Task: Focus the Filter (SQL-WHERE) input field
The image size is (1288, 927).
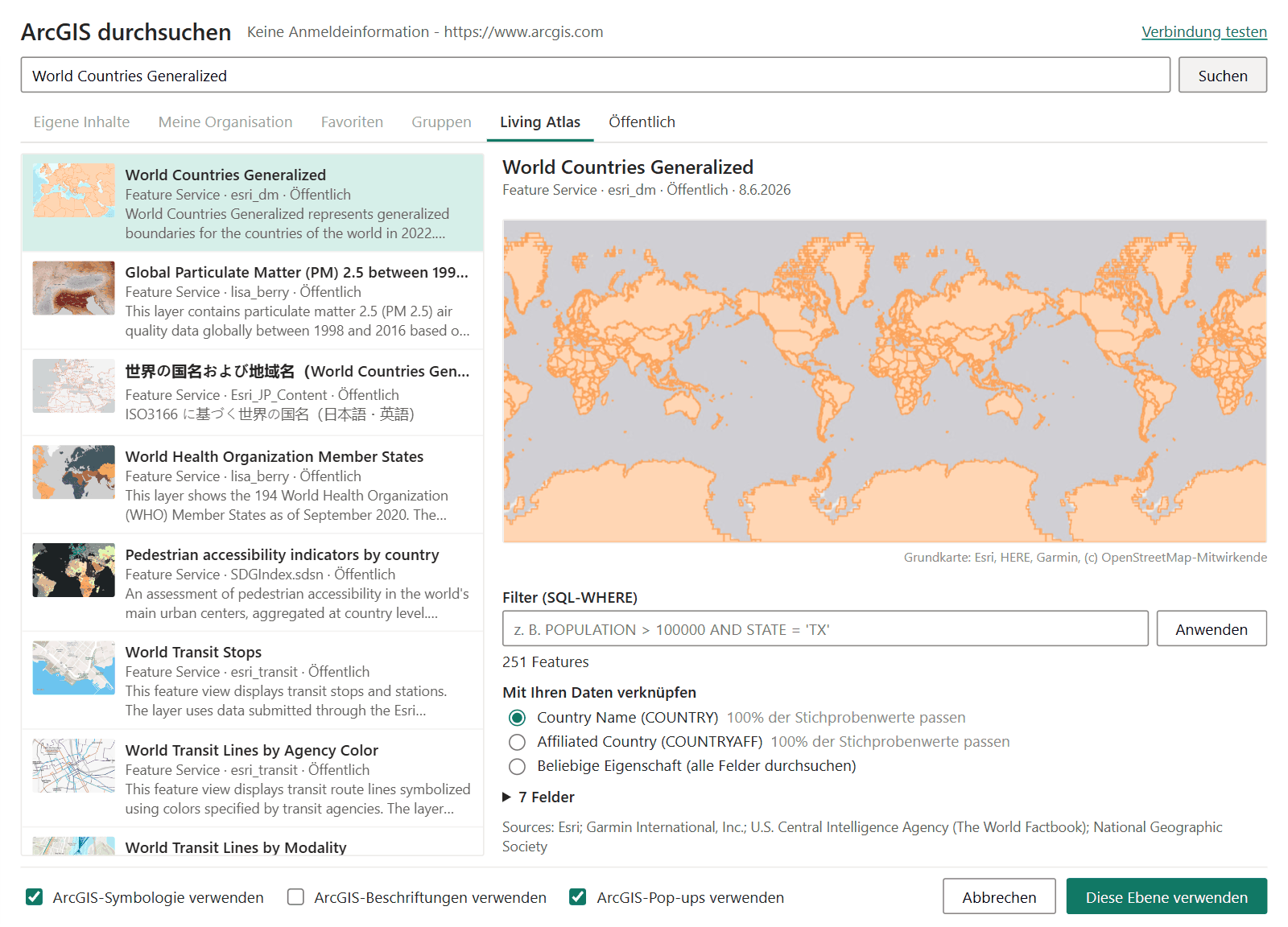Action: pyautogui.click(x=825, y=628)
